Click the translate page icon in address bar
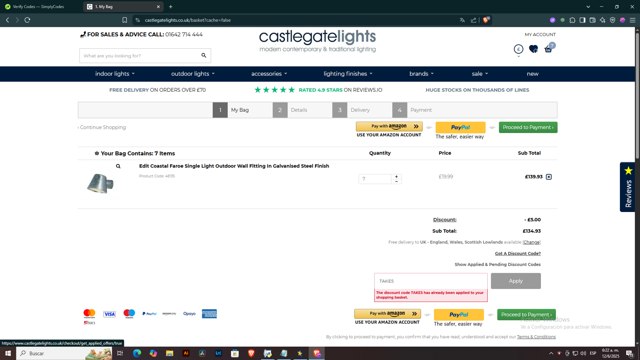The height and width of the screenshot is (360, 640). pos(462,20)
